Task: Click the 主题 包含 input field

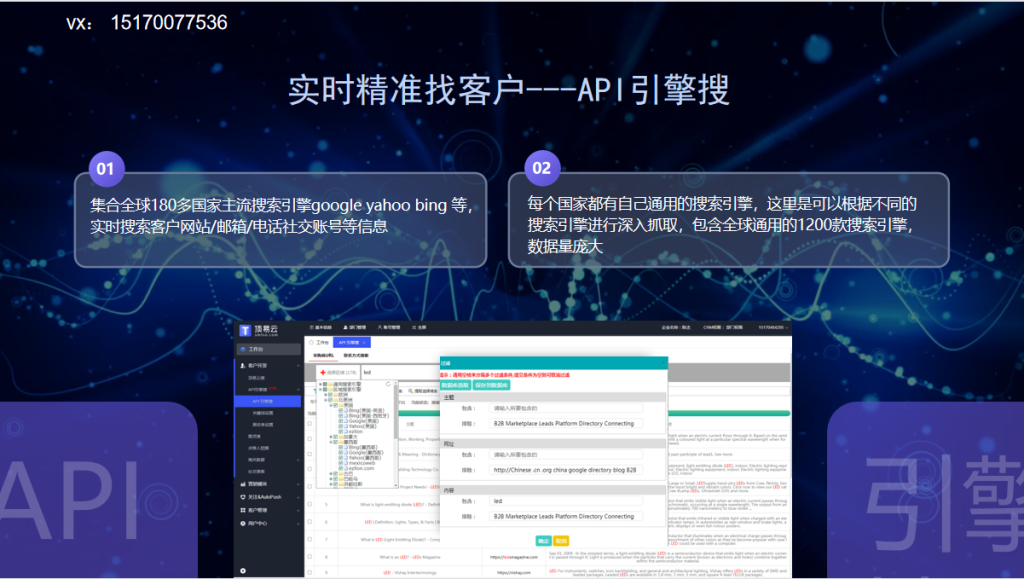Action: pyautogui.click(x=566, y=408)
